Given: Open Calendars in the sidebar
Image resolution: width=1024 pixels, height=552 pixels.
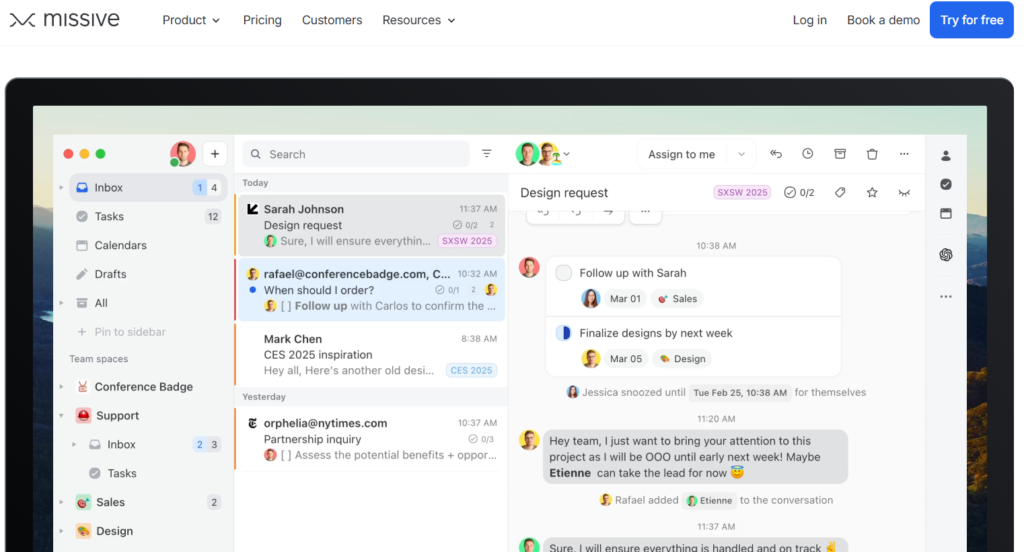Looking at the screenshot, I should 148,245.
